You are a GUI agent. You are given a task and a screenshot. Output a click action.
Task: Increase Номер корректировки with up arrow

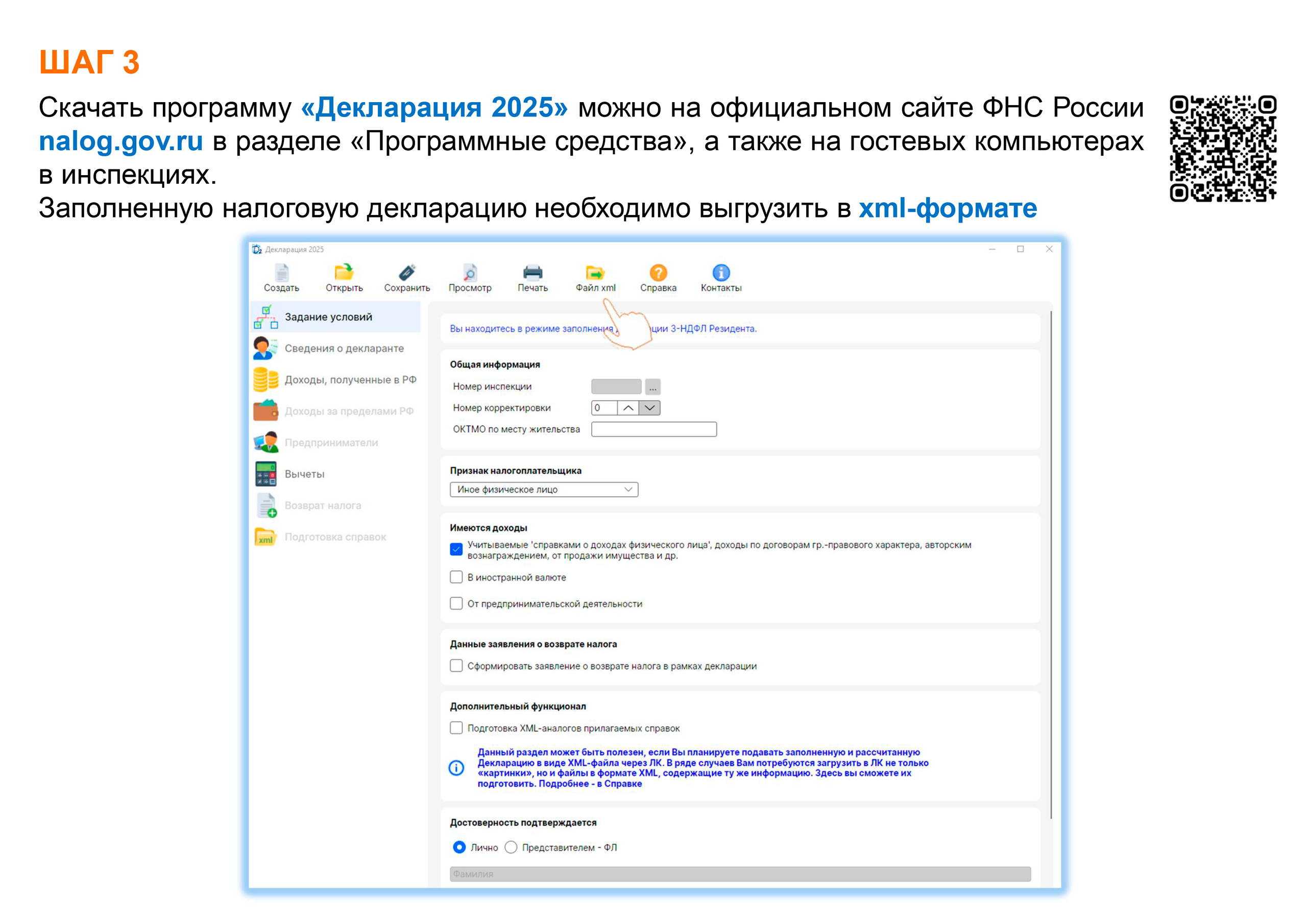click(x=628, y=407)
